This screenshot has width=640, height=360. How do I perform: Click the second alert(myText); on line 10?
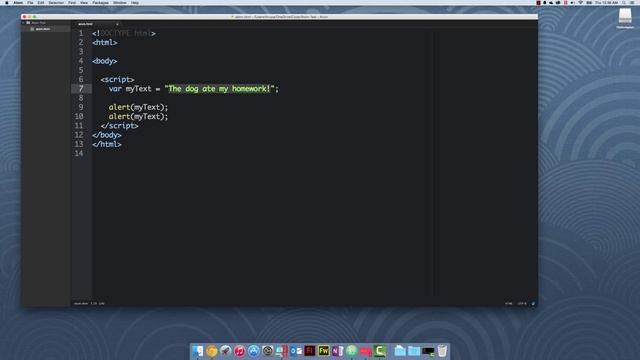pyautogui.click(x=138, y=116)
